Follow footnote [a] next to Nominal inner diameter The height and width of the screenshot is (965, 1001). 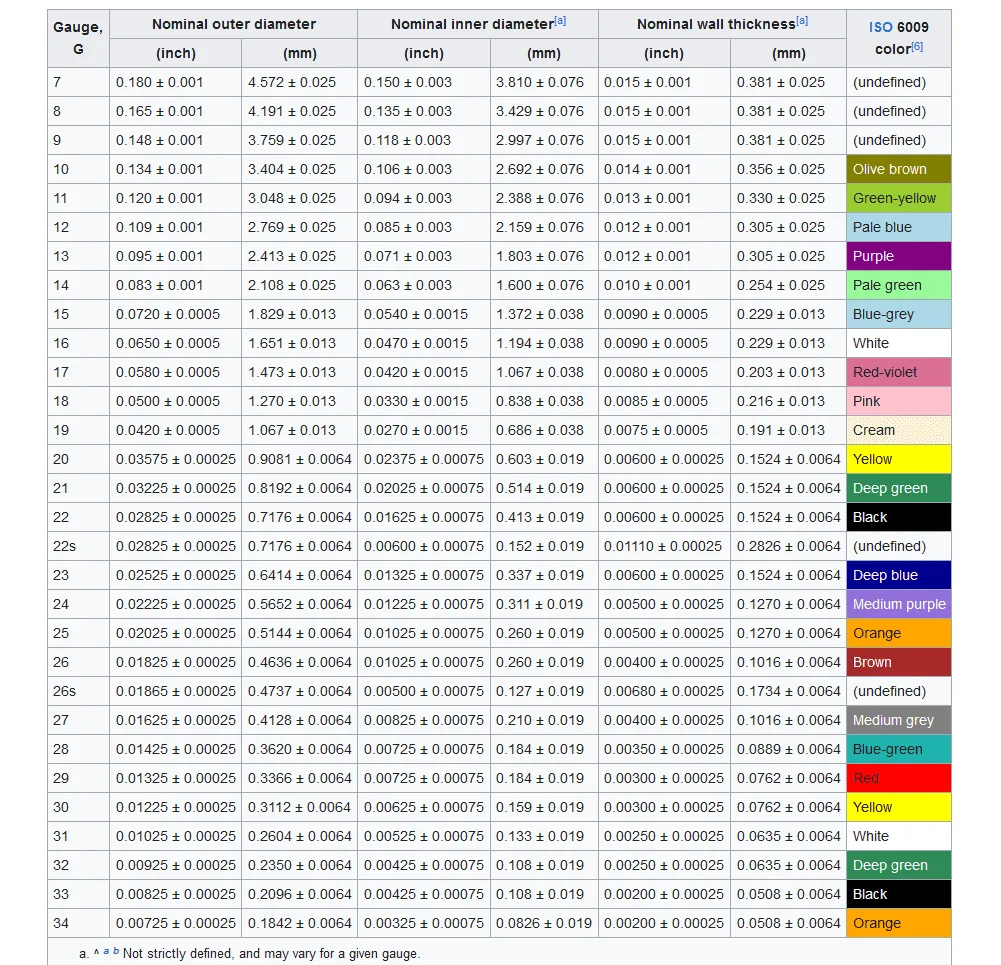[x=560, y=20]
